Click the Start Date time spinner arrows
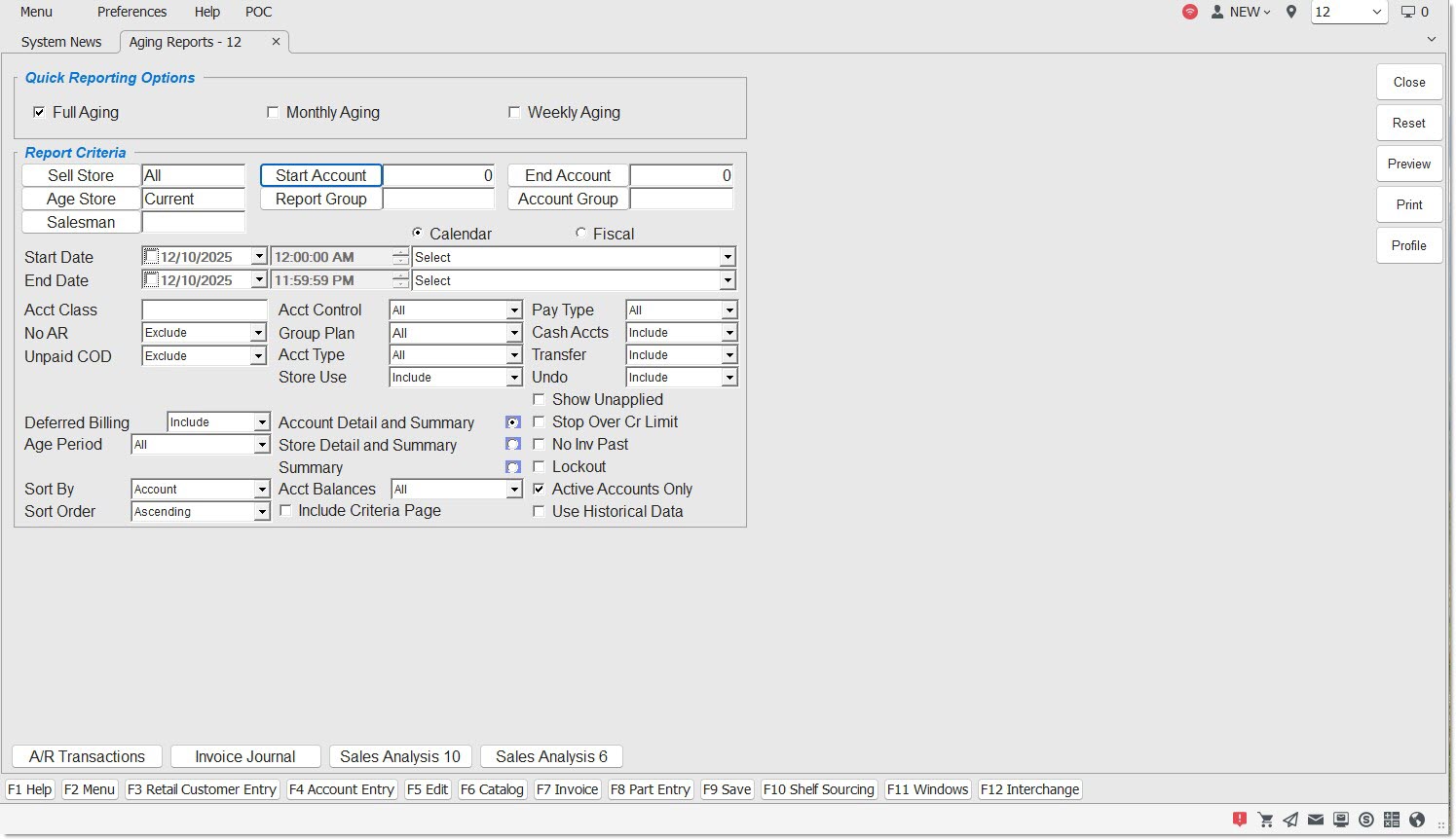The image size is (1456, 840). 400,257
